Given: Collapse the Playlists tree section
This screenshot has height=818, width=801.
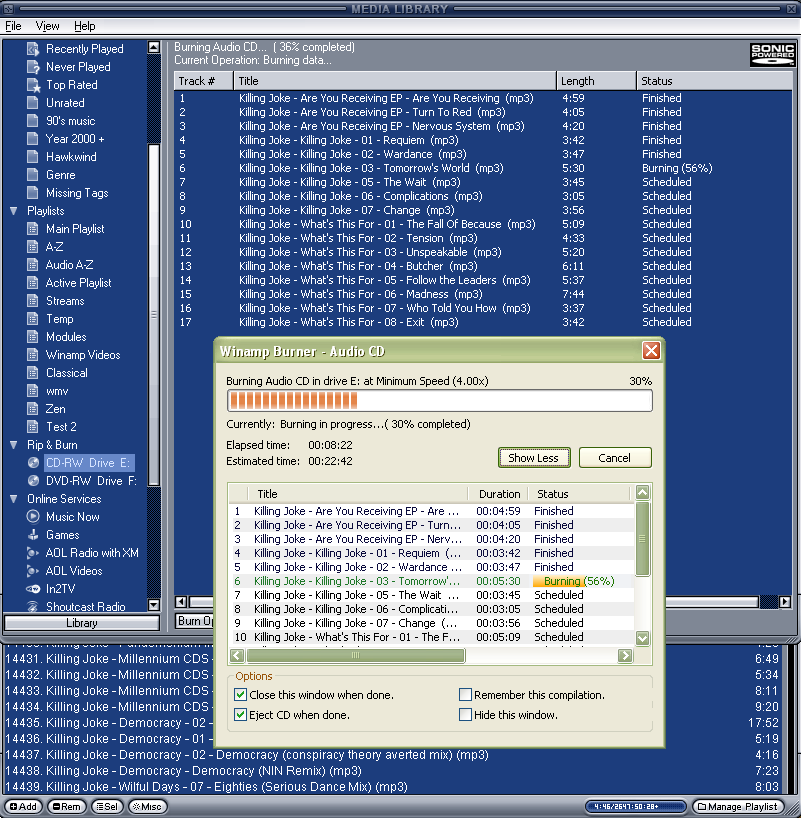Looking at the screenshot, I should [14, 211].
